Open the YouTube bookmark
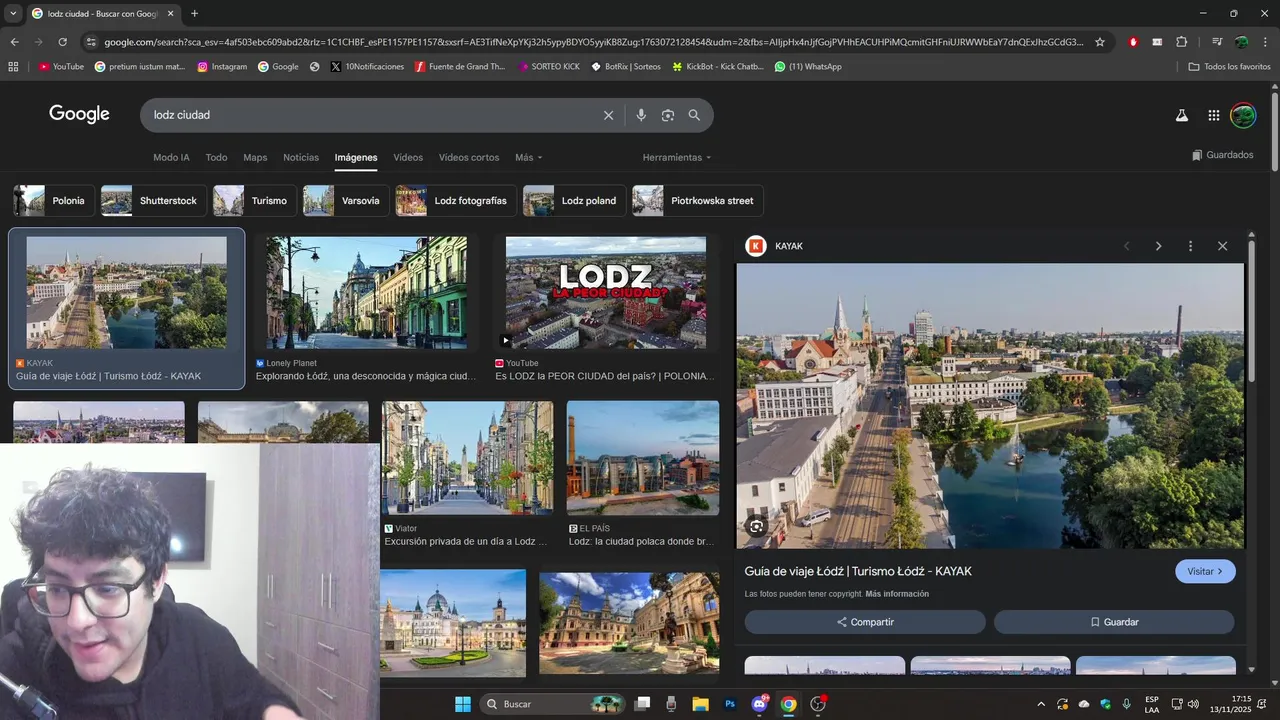The height and width of the screenshot is (720, 1280). [61, 67]
